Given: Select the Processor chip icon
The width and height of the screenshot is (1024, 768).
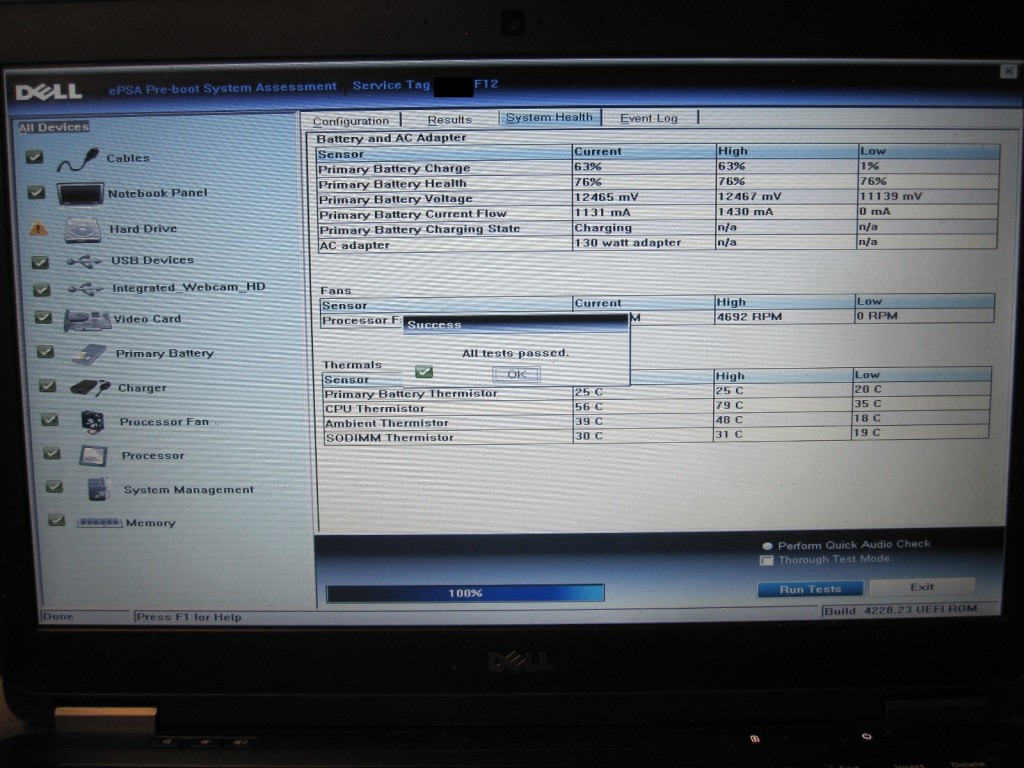Looking at the screenshot, I should tap(93, 456).
